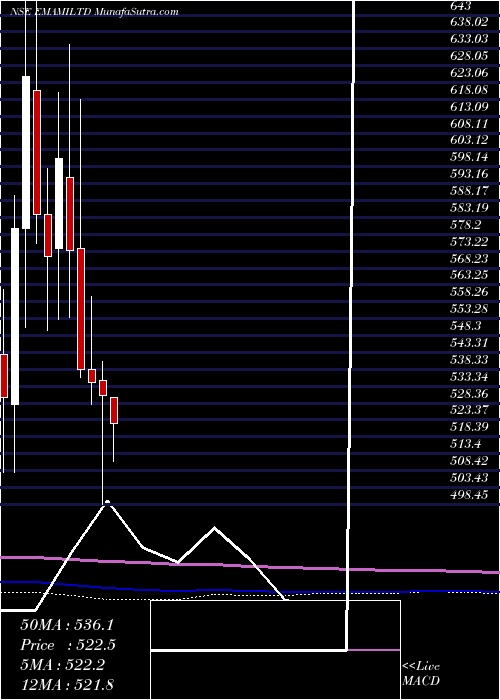Click the 623.06 price axis label
This screenshot has width=500, height=700.
pos(469,72)
